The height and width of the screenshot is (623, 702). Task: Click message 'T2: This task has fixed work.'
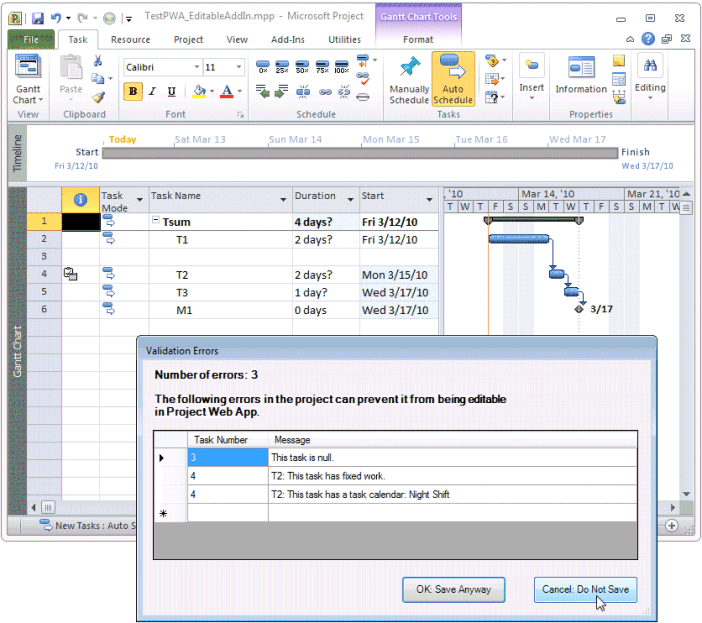pyautogui.click(x=328, y=476)
